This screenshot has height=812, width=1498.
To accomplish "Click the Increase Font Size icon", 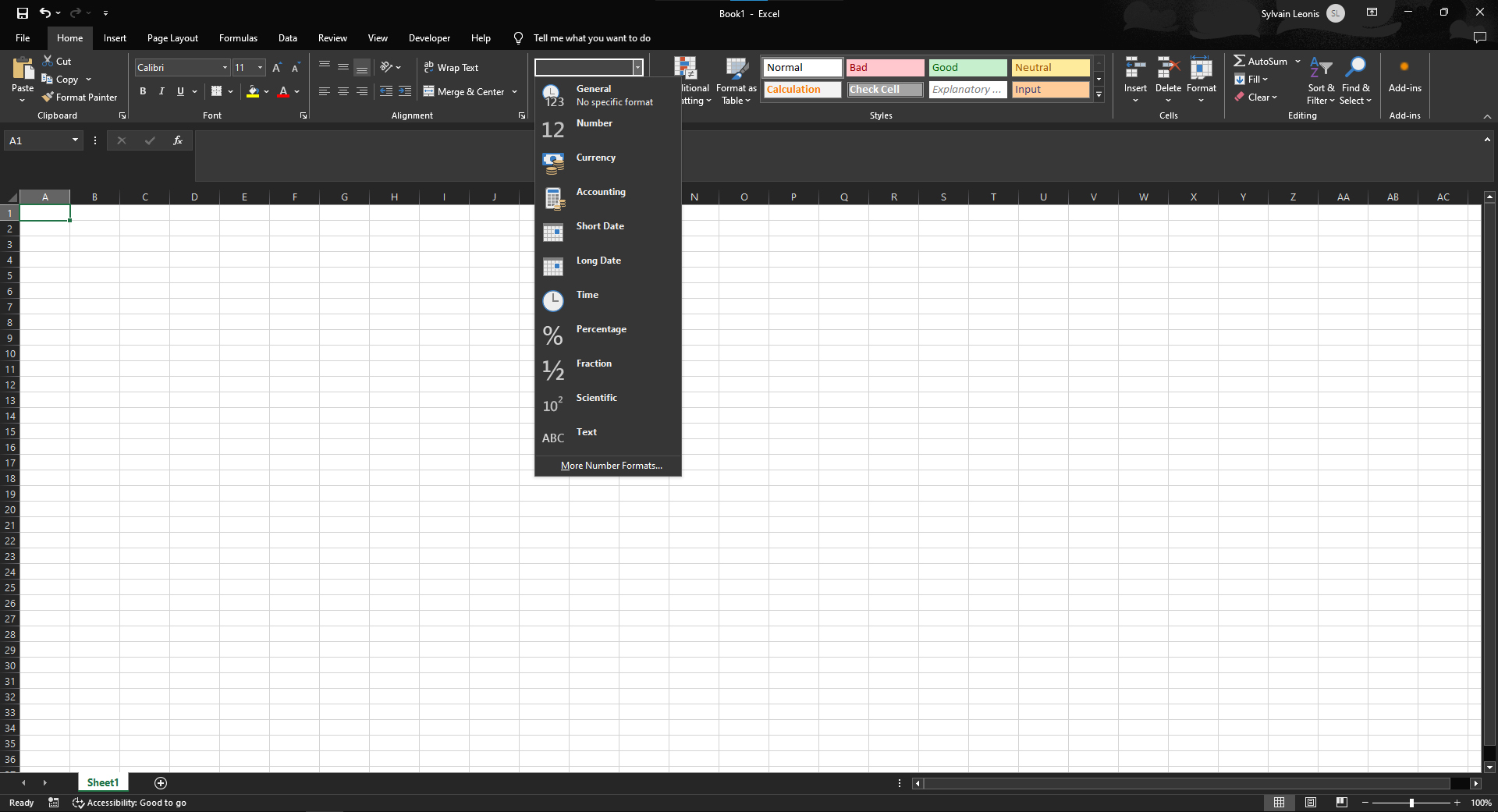I will pos(276,68).
